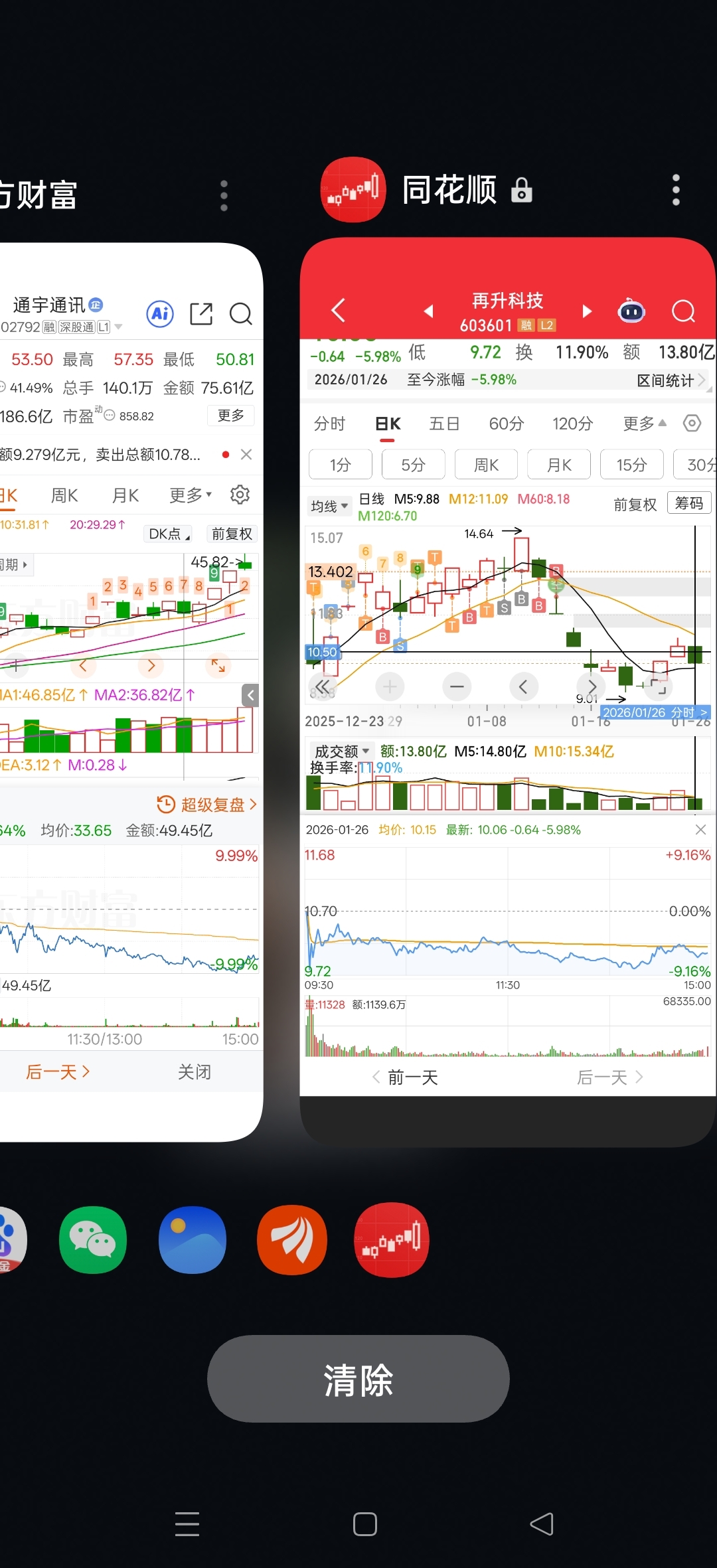Image resolution: width=717 pixels, height=1568 pixels.
Task: Switch to the previous stock with the left triangle
Action: [x=429, y=311]
